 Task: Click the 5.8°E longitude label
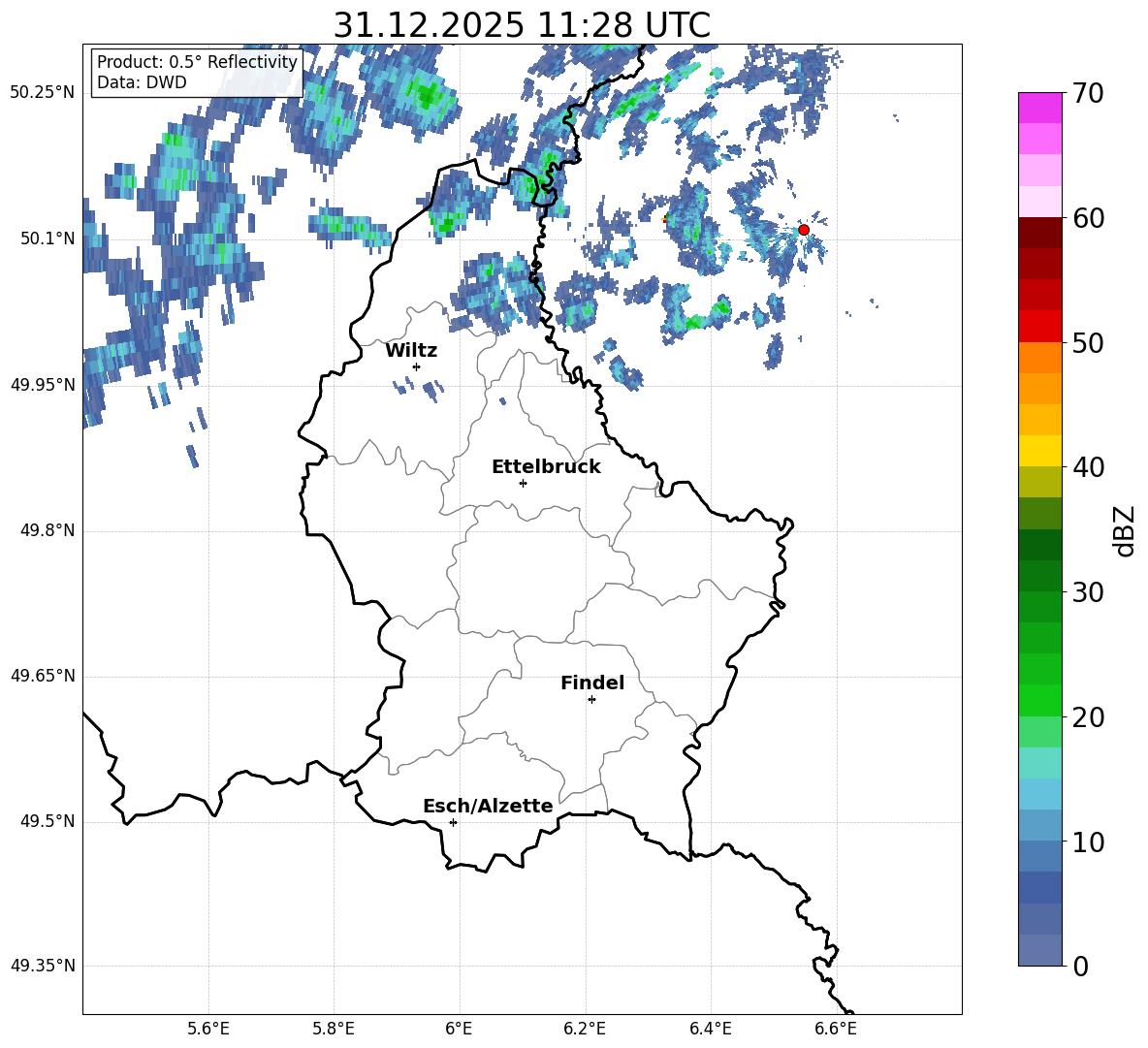[334, 1029]
